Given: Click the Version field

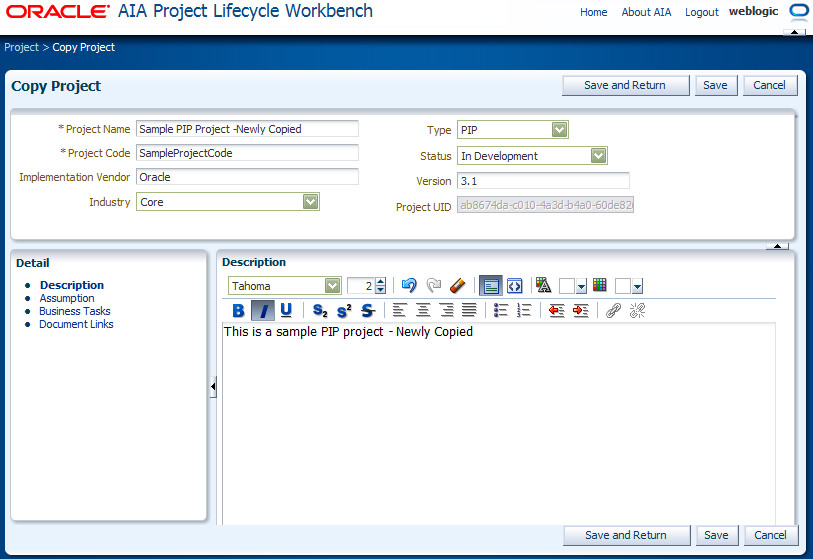Looking at the screenshot, I should (x=543, y=181).
